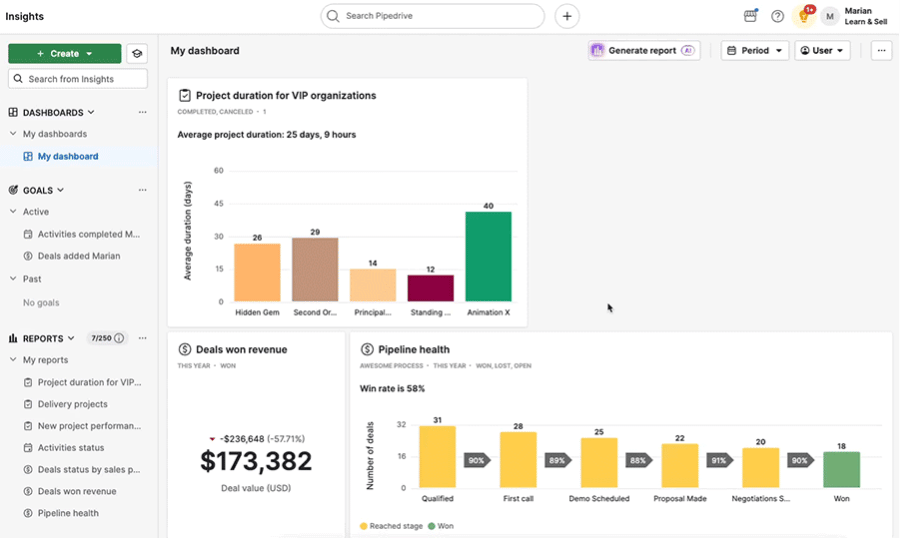The width and height of the screenshot is (900, 538).
Task: Open the User filter dropdown
Action: (822, 51)
